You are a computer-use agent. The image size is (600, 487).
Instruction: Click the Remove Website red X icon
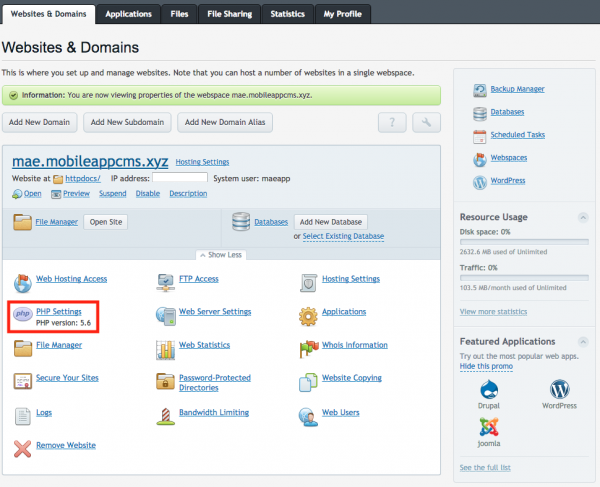(x=22, y=445)
